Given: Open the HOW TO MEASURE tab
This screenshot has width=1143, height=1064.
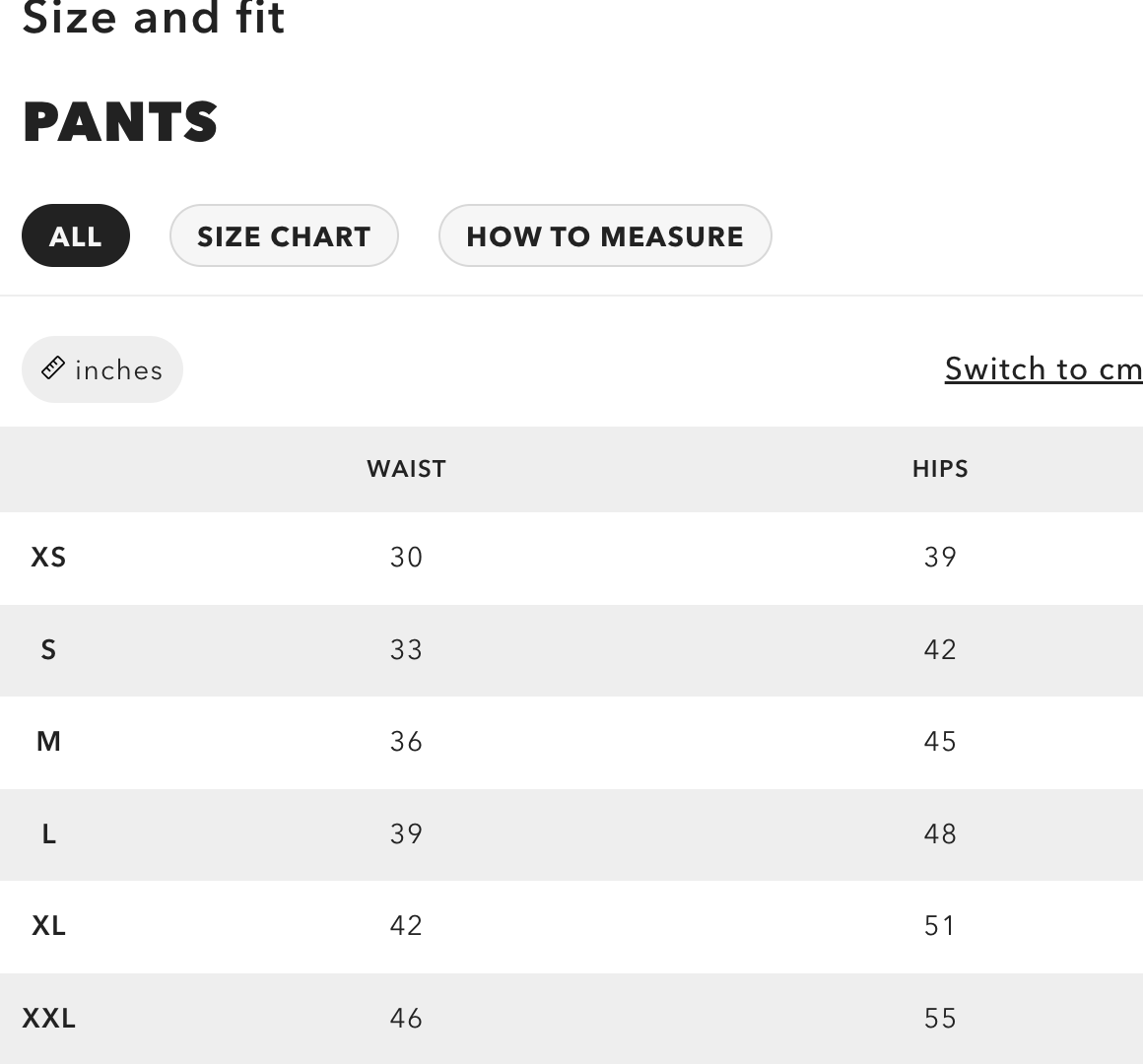Looking at the screenshot, I should click(605, 235).
